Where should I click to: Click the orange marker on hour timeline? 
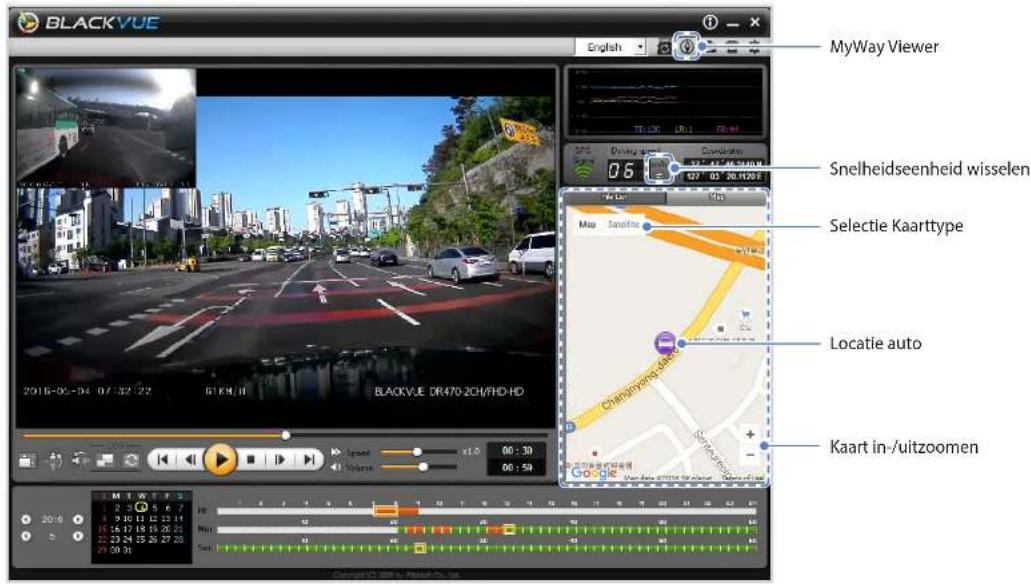tap(386, 511)
